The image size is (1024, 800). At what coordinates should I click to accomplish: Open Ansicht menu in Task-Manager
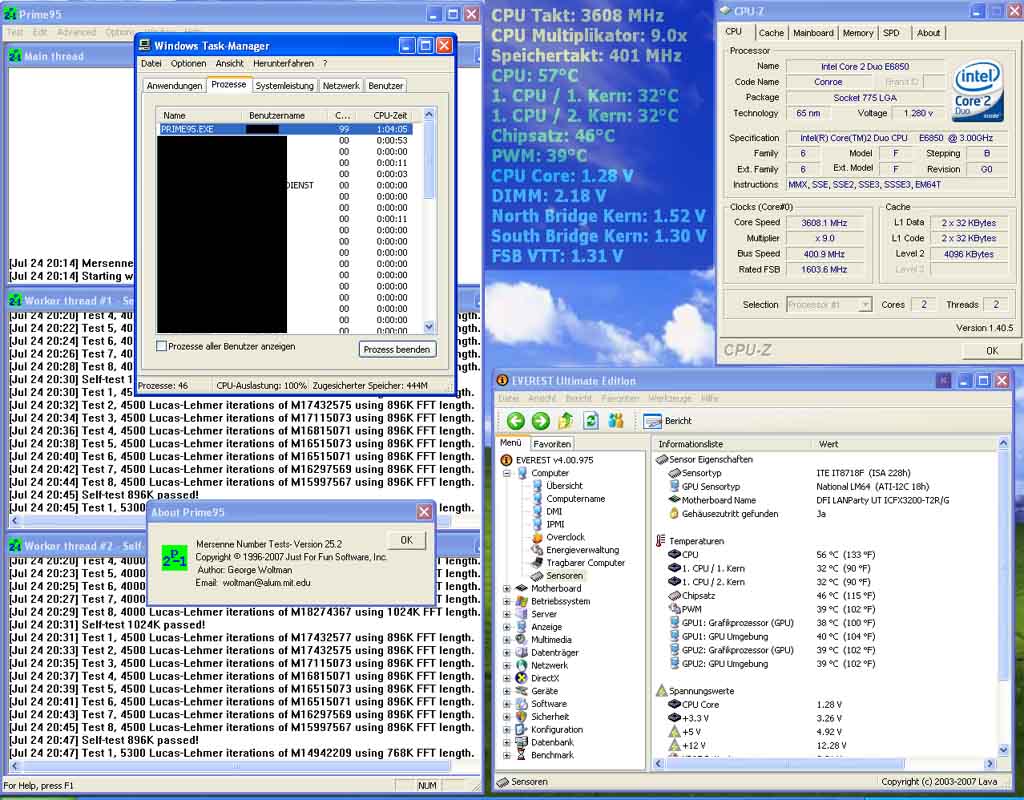(229, 64)
